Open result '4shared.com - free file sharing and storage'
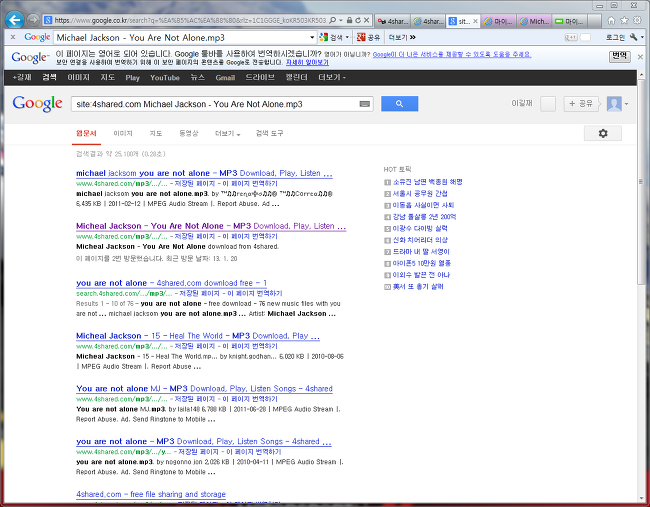The width and height of the screenshot is (650, 507). (151, 494)
